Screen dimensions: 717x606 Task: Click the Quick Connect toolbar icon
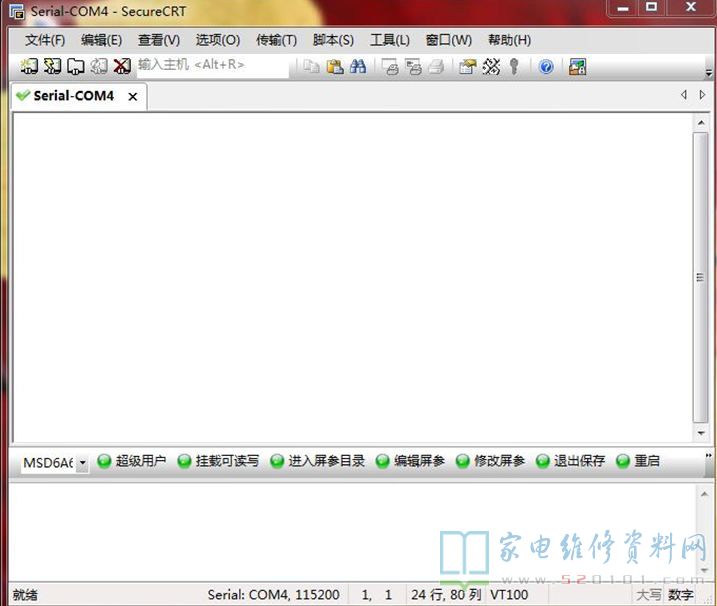[52, 66]
